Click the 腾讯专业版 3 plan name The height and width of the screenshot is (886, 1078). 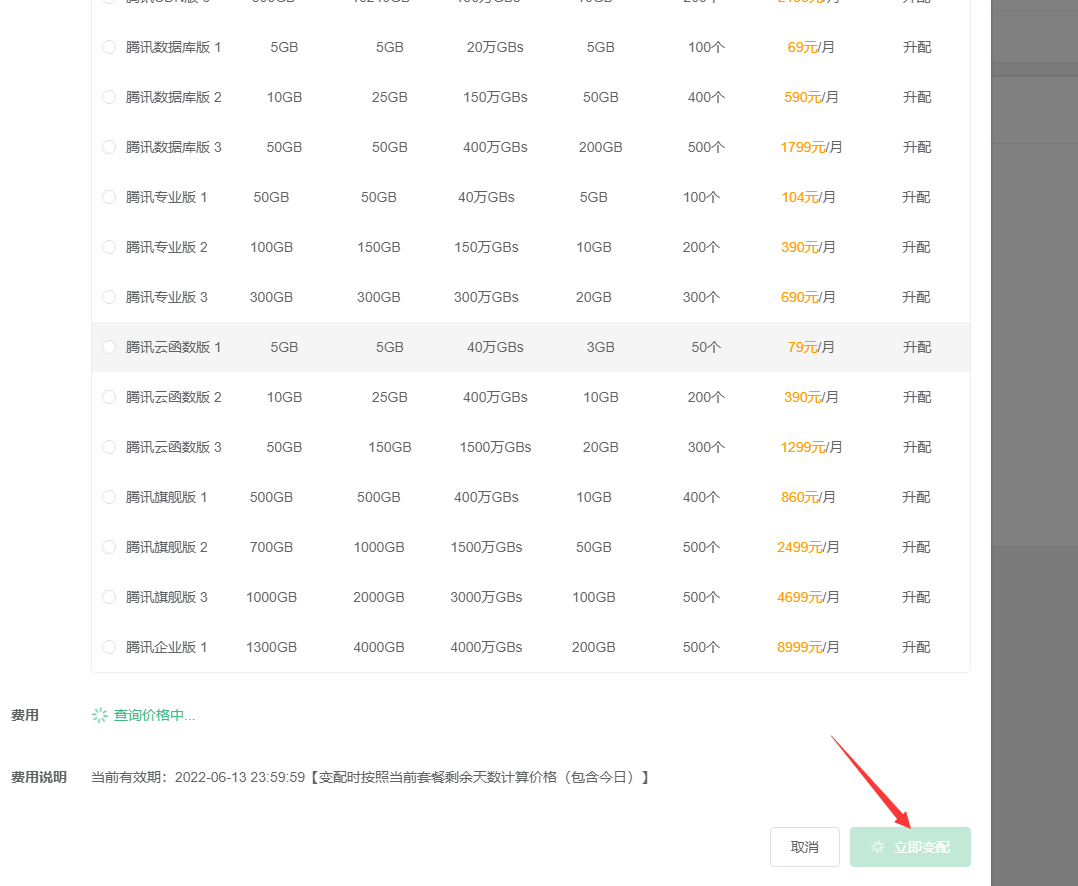point(166,297)
